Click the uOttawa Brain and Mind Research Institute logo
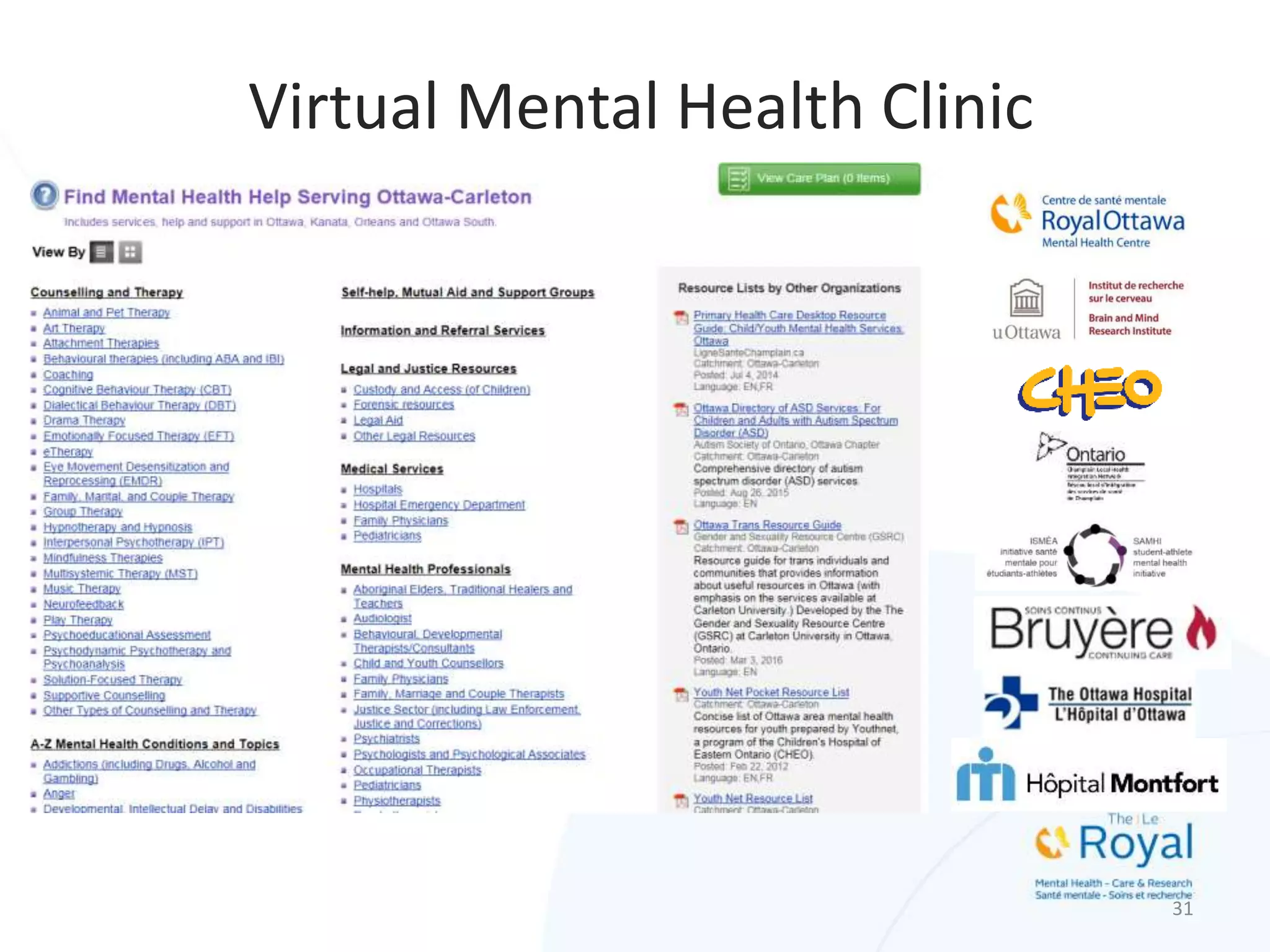Image resolution: width=1270 pixels, height=952 pixels. click(1088, 309)
